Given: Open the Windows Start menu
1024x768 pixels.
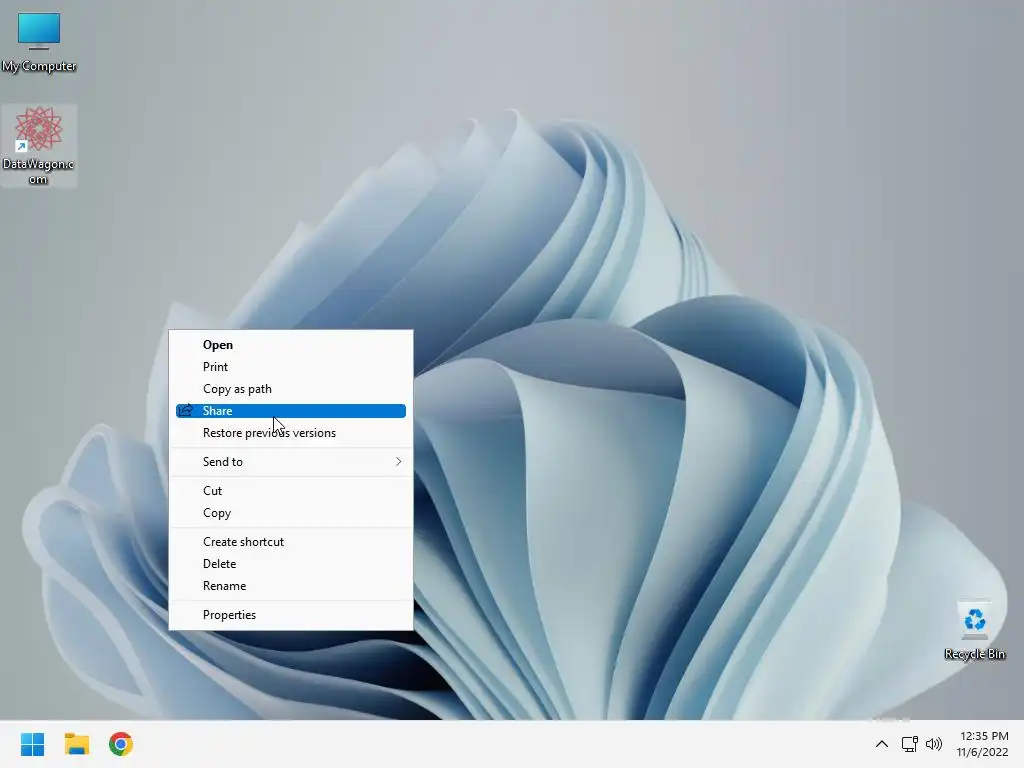Looking at the screenshot, I should pyautogui.click(x=33, y=744).
